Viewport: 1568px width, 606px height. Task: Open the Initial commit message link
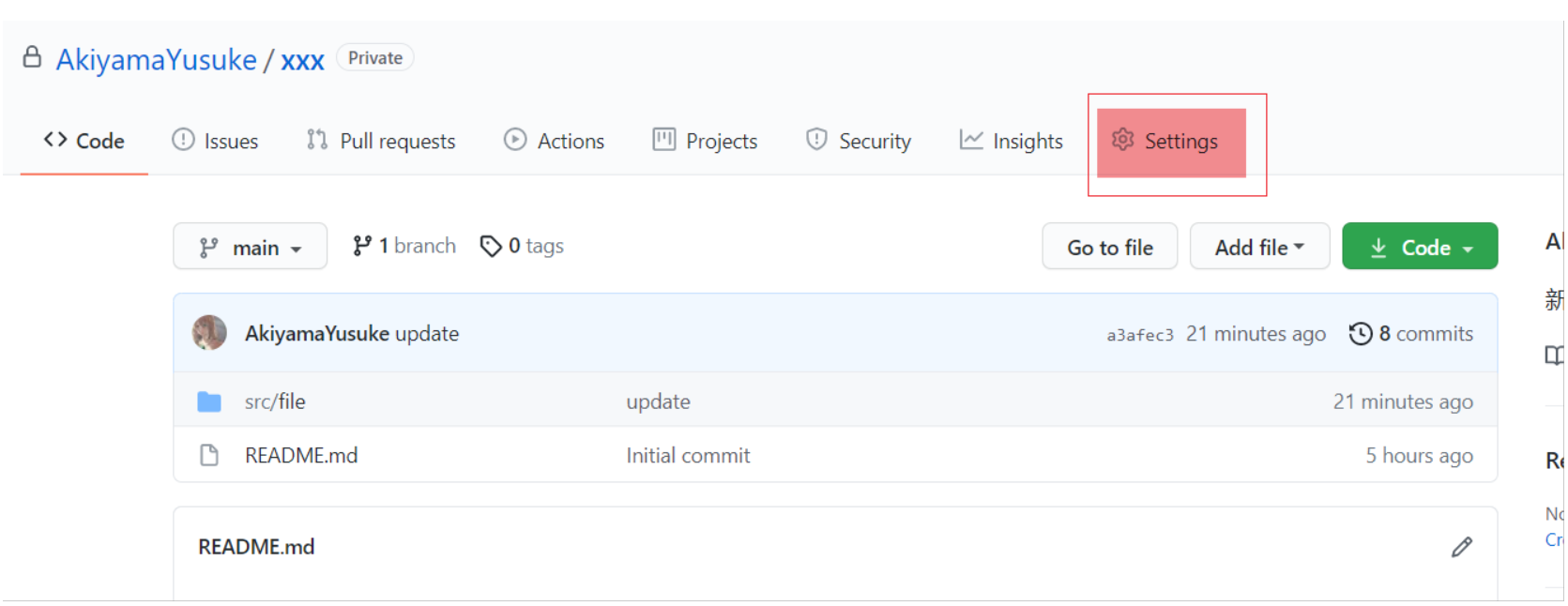pyautogui.click(x=689, y=455)
